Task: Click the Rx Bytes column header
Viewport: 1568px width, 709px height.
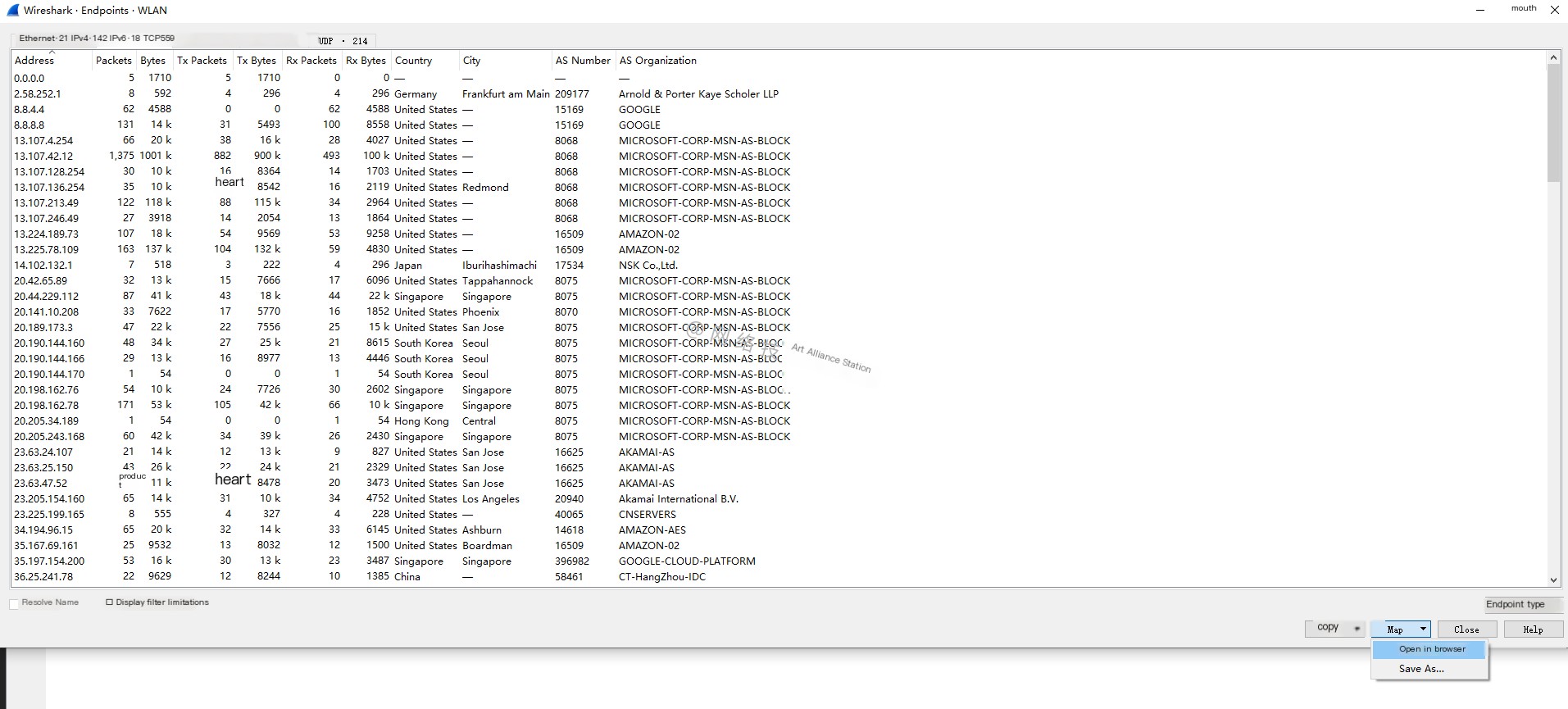Action: pos(366,61)
